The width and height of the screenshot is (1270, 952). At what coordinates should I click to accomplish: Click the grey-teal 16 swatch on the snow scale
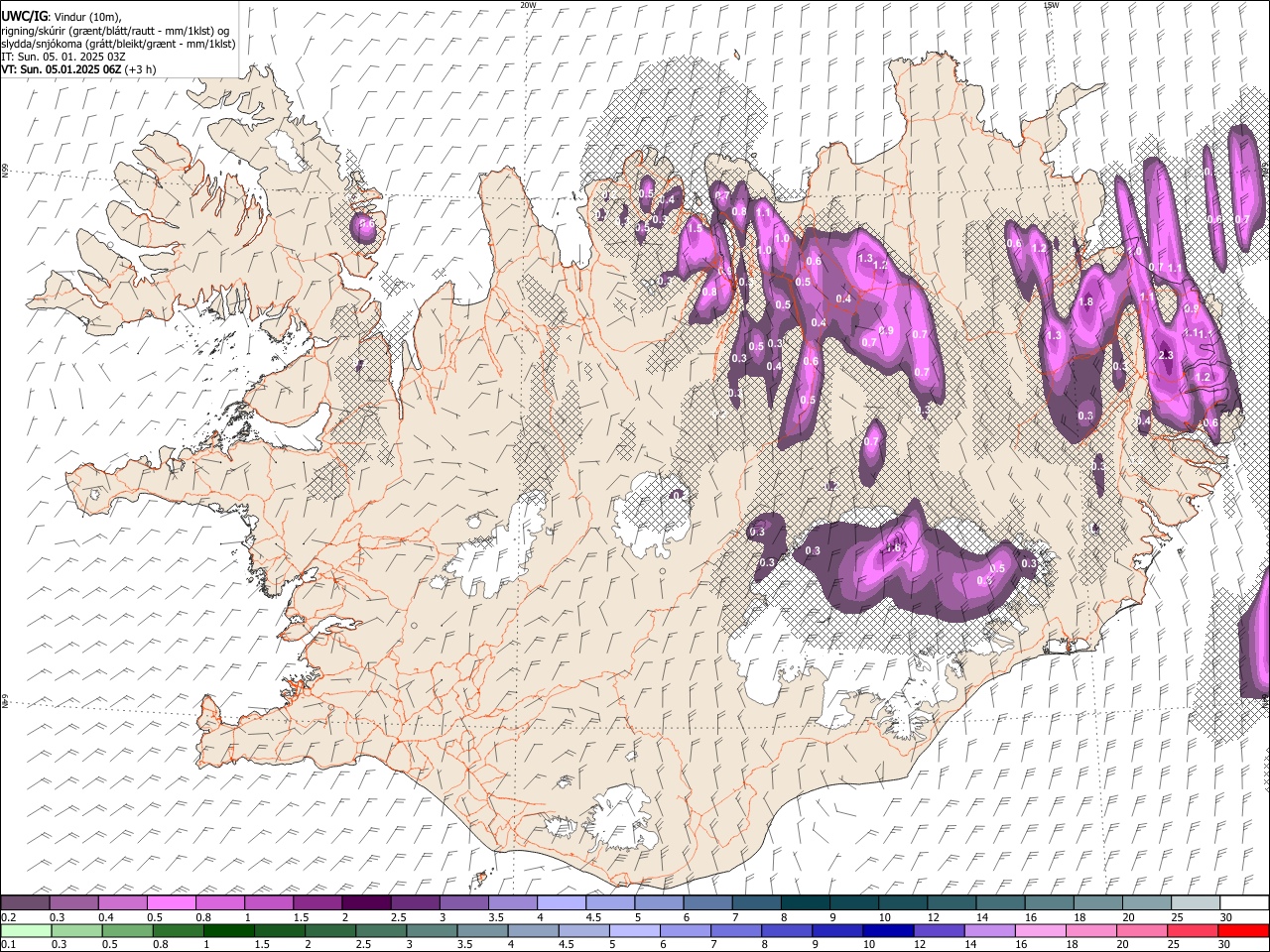[1049, 903]
